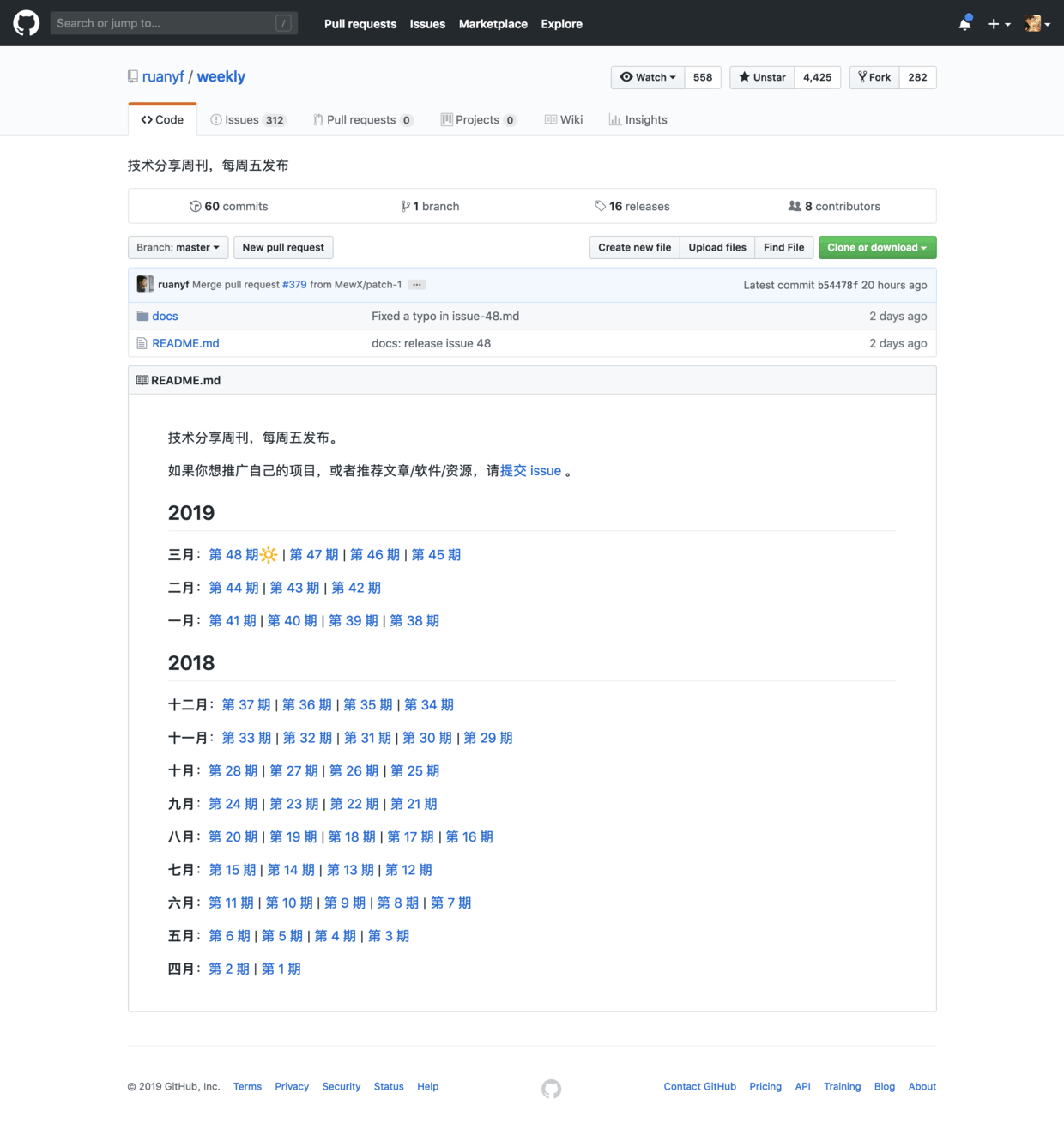Click Find File button
The image size is (1064, 1141).
pos(784,247)
